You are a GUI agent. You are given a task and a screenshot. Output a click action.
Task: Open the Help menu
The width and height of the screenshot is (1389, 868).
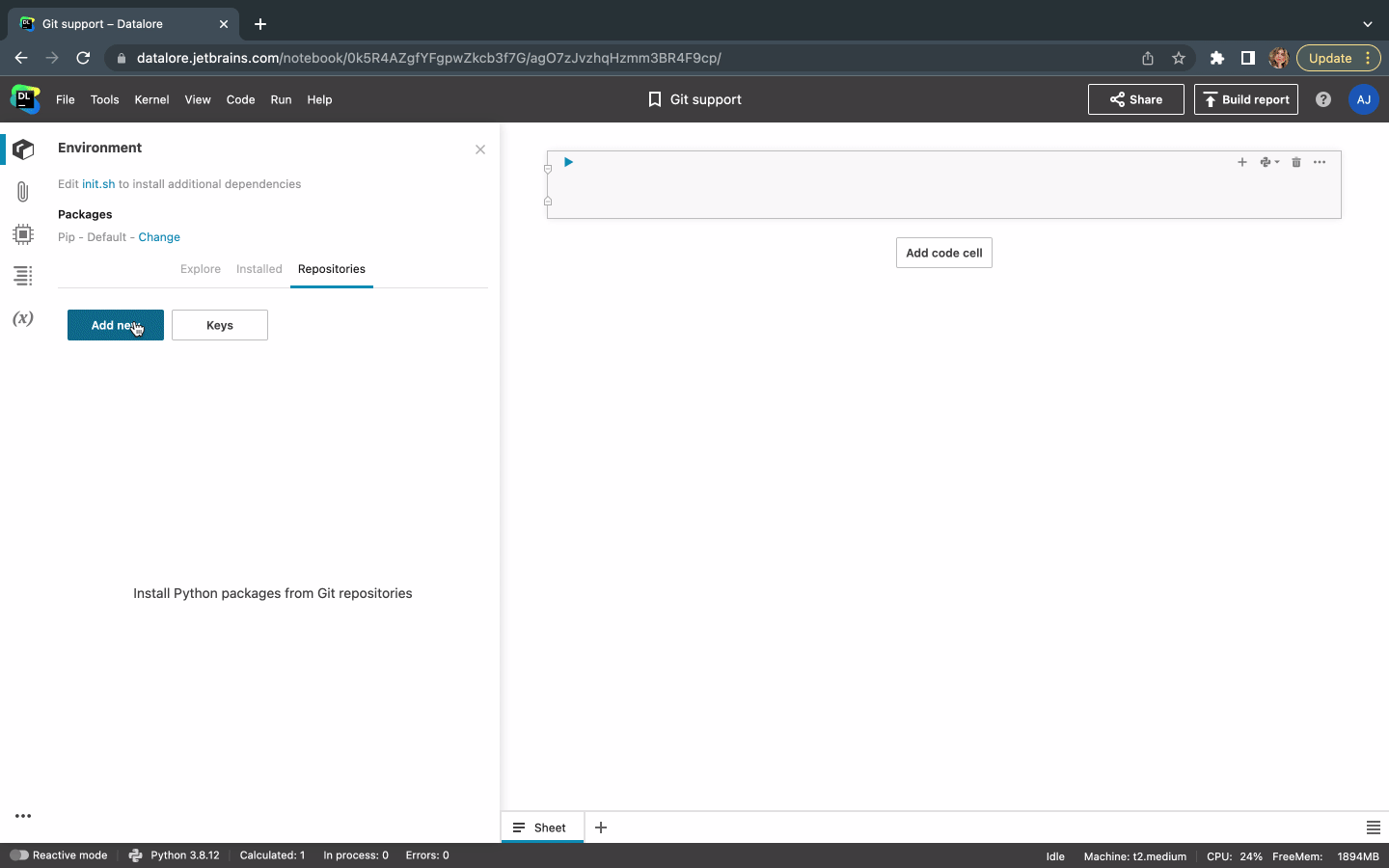tap(319, 99)
